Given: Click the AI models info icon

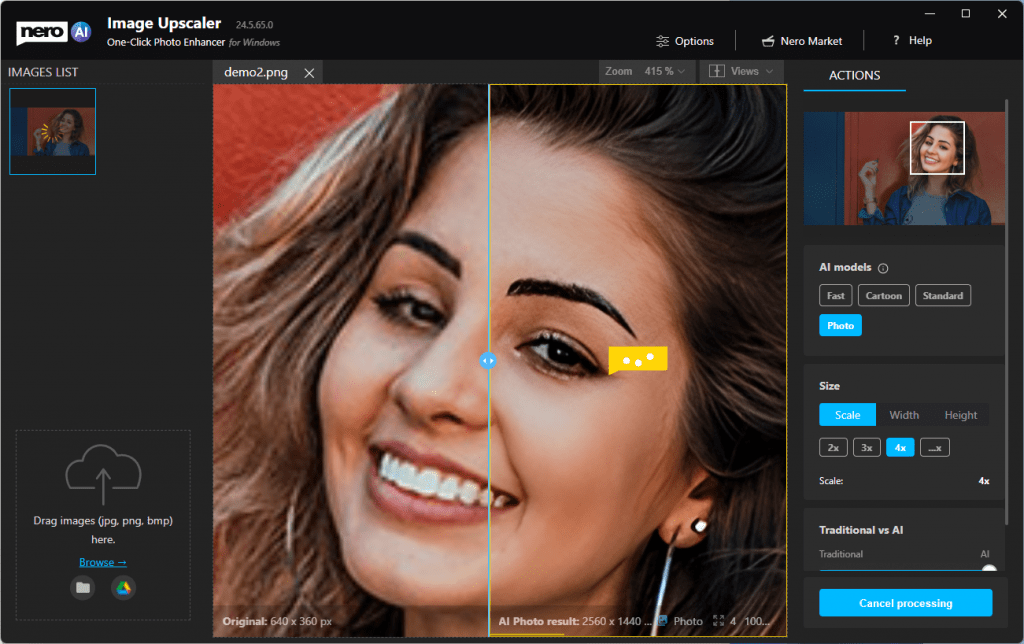Looking at the screenshot, I should [883, 268].
